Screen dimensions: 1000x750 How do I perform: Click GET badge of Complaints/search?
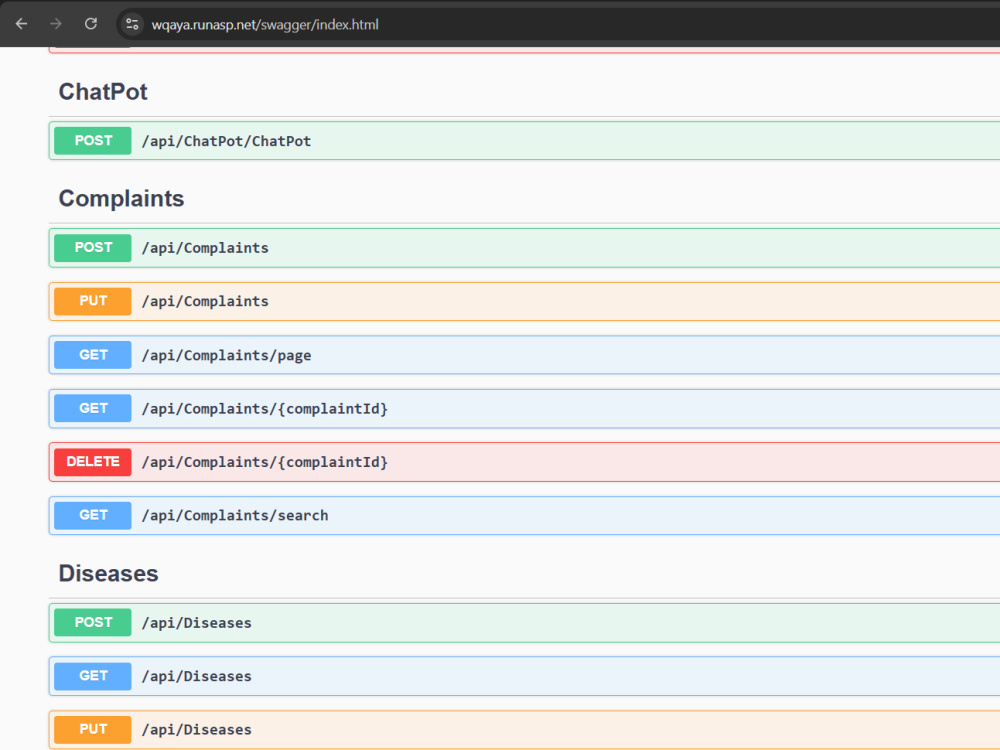pyautogui.click(x=92, y=516)
